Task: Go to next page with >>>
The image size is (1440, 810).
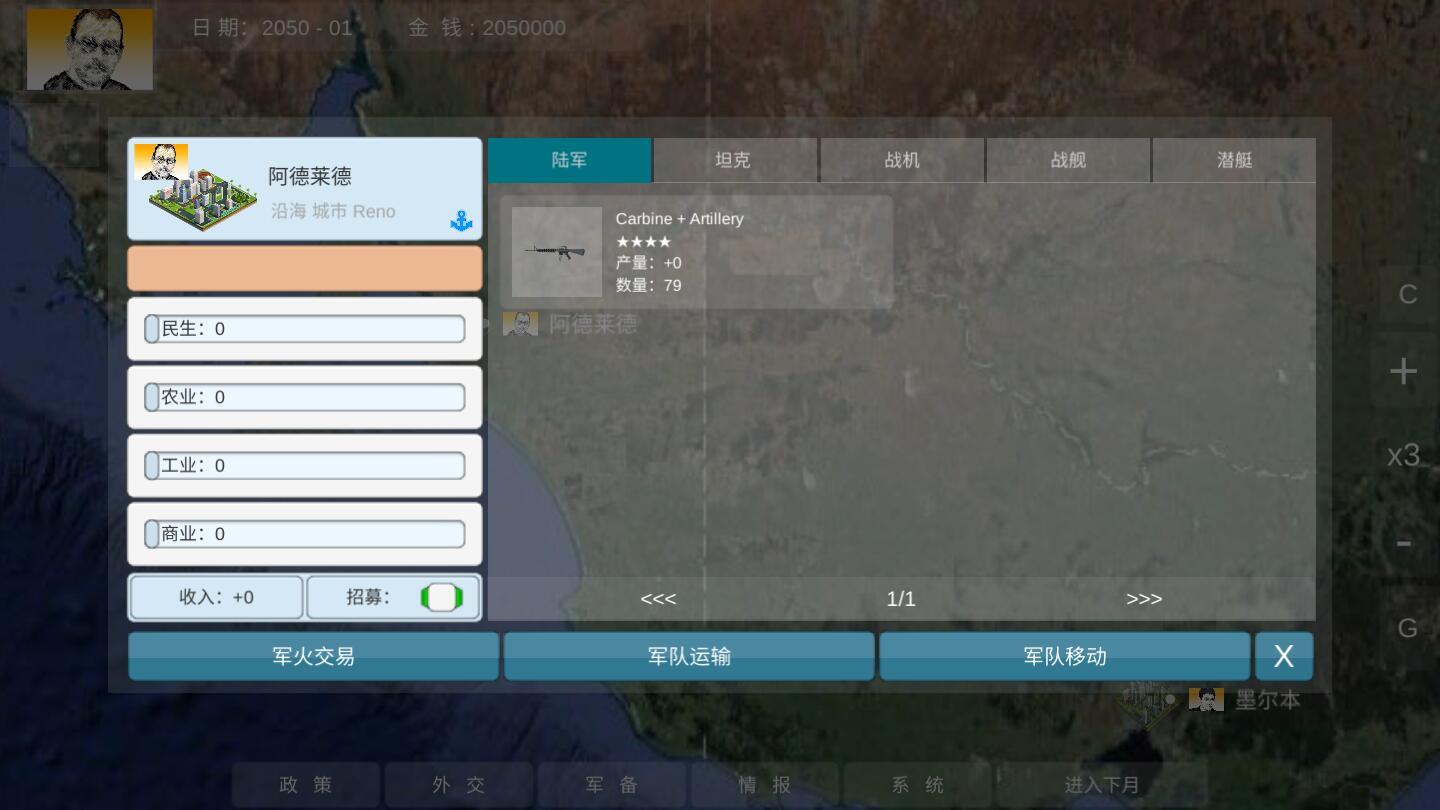Action: tap(1144, 599)
